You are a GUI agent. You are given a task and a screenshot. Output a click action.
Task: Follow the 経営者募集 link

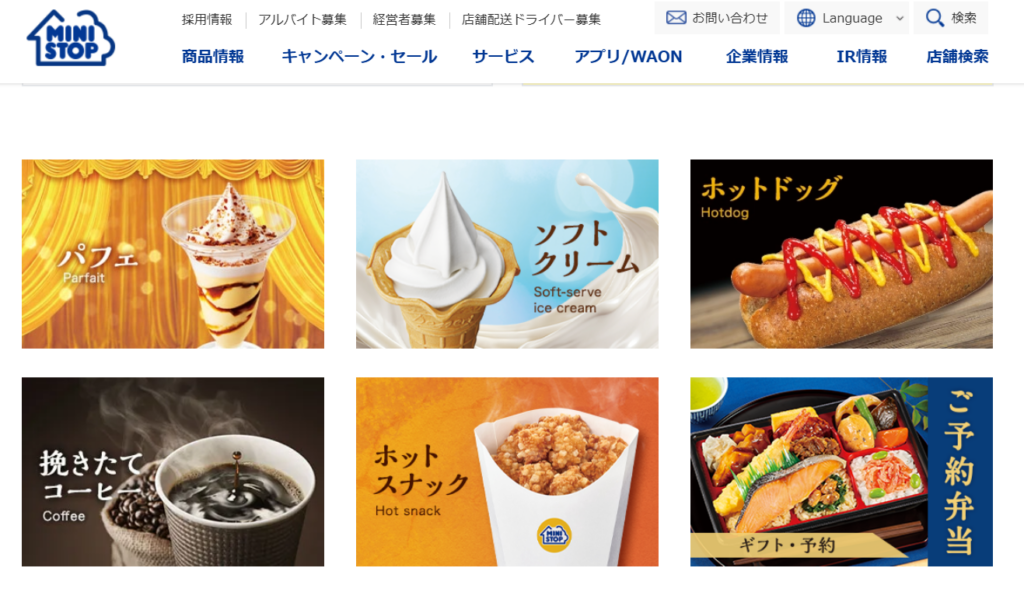tap(404, 20)
